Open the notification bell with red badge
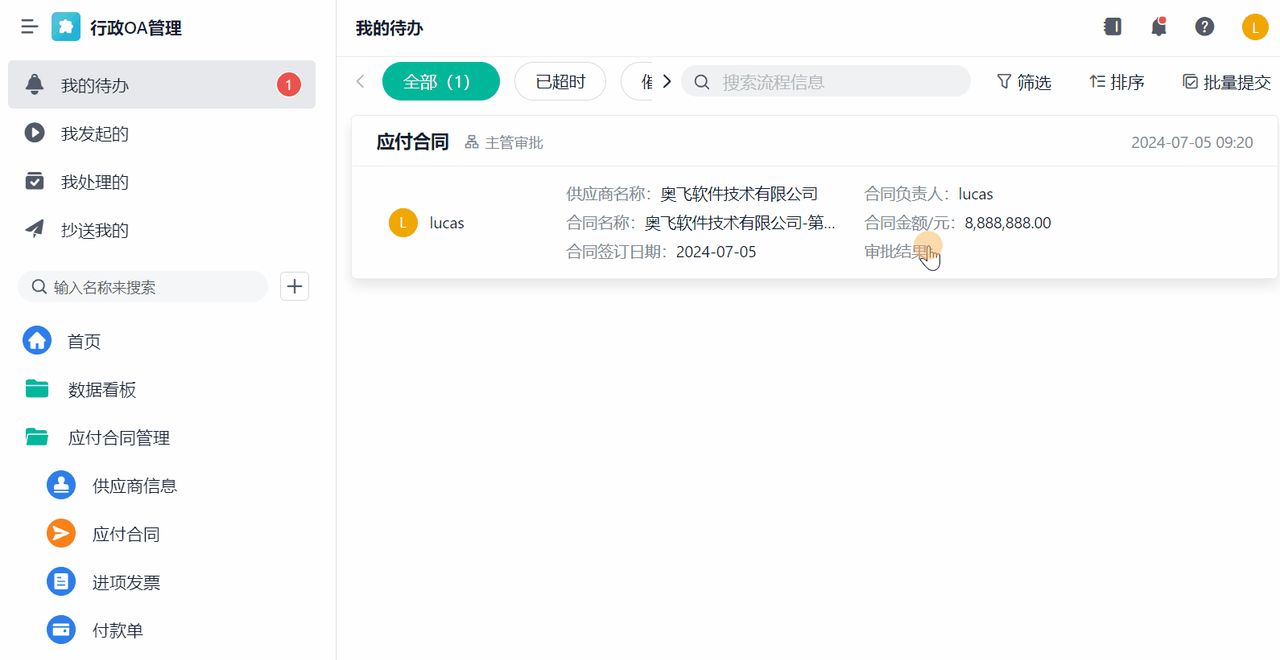This screenshot has height=660, width=1280. pos(1158,27)
